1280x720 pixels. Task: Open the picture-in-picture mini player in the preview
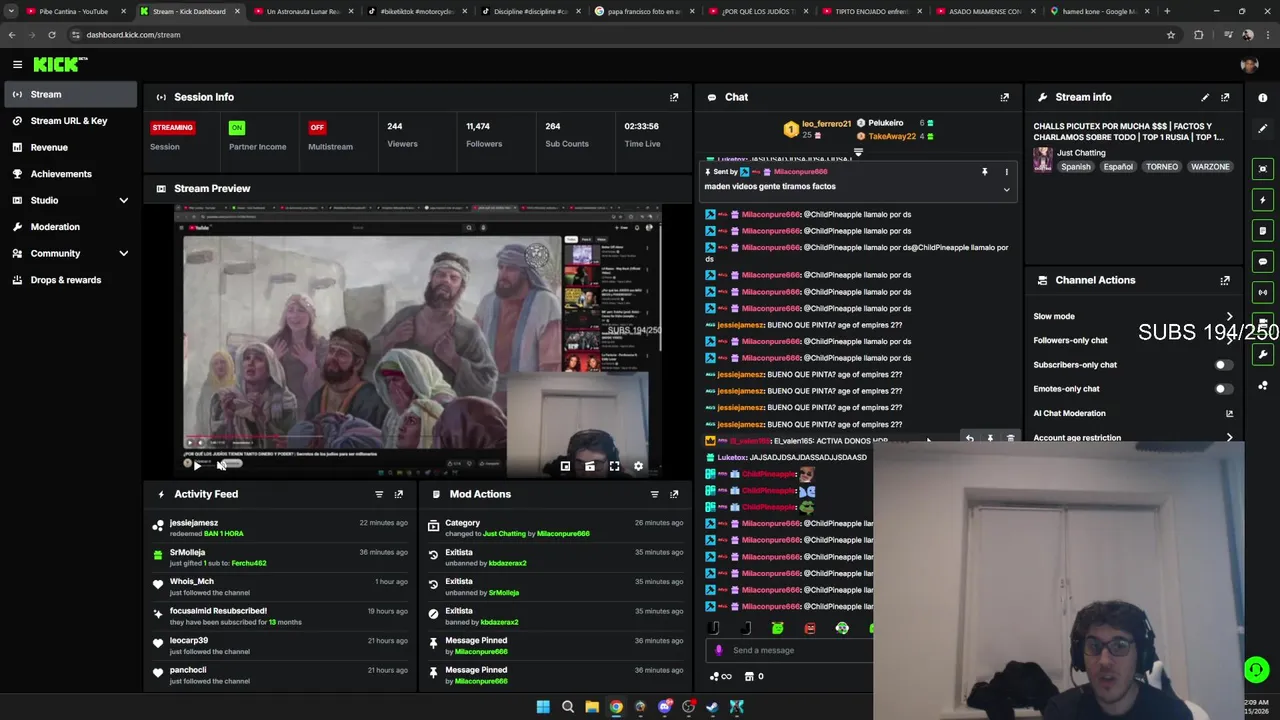pos(565,466)
